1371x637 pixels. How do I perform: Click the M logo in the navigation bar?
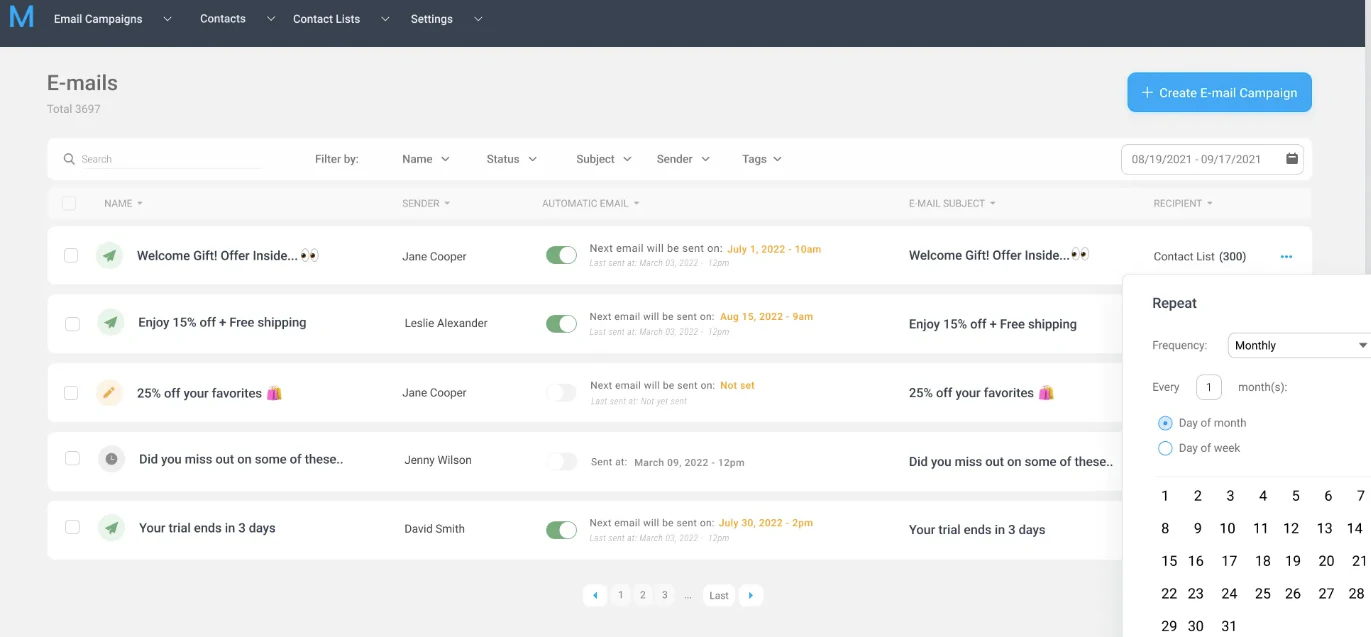21,17
